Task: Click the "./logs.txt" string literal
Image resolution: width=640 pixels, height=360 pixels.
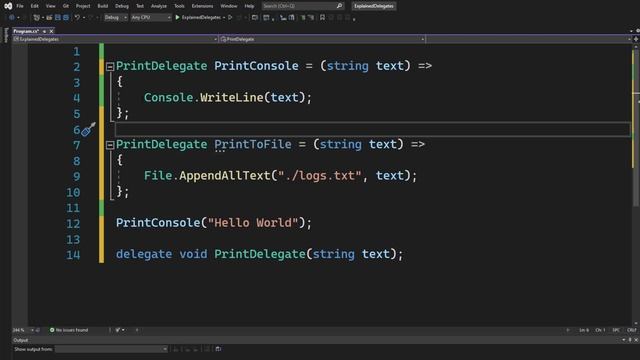Action: 320,176
